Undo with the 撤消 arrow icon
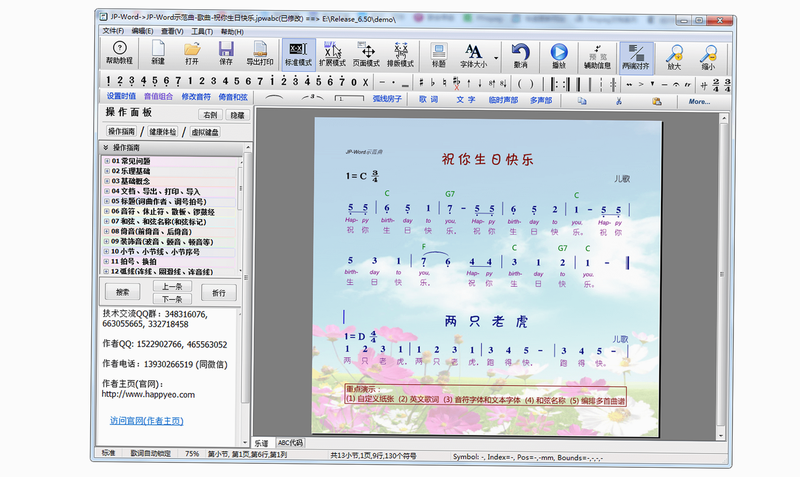 coord(520,55)
